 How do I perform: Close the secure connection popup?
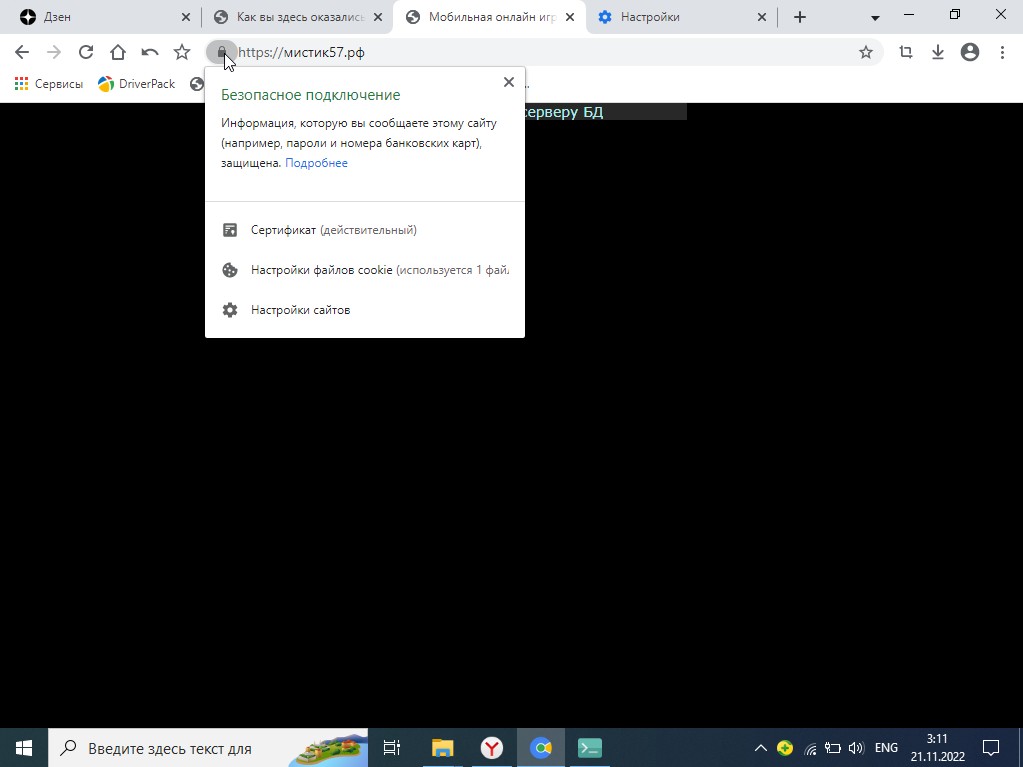click(x=509, y=82)
